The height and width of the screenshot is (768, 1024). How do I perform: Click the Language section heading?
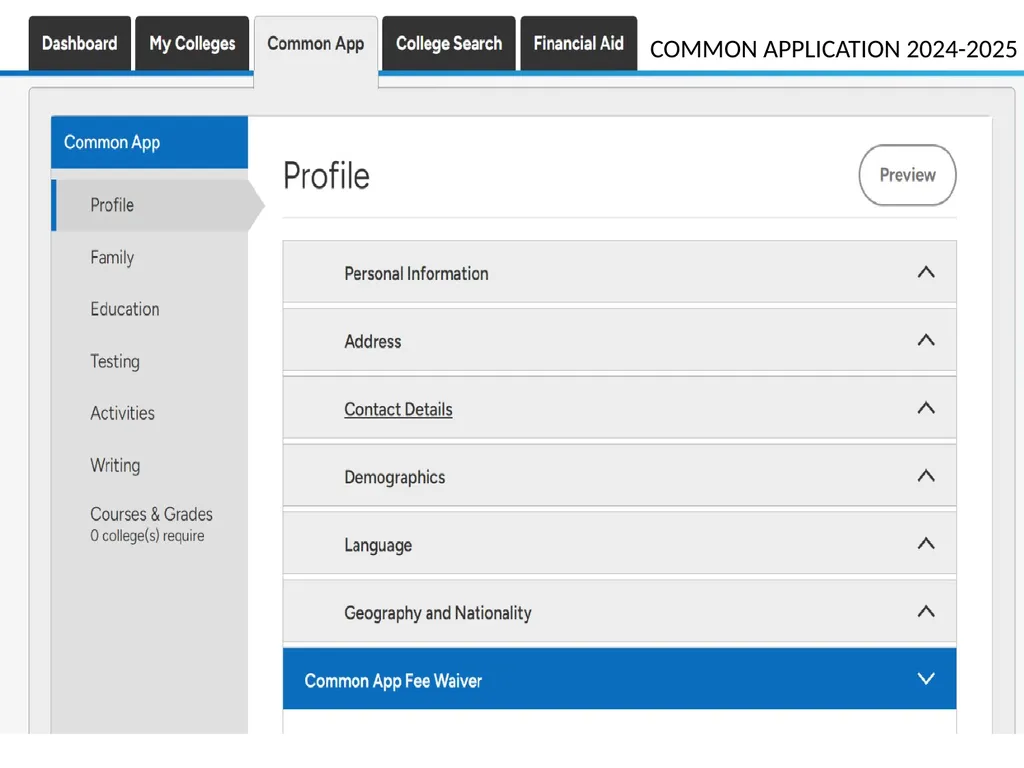(x=378, y=545)
